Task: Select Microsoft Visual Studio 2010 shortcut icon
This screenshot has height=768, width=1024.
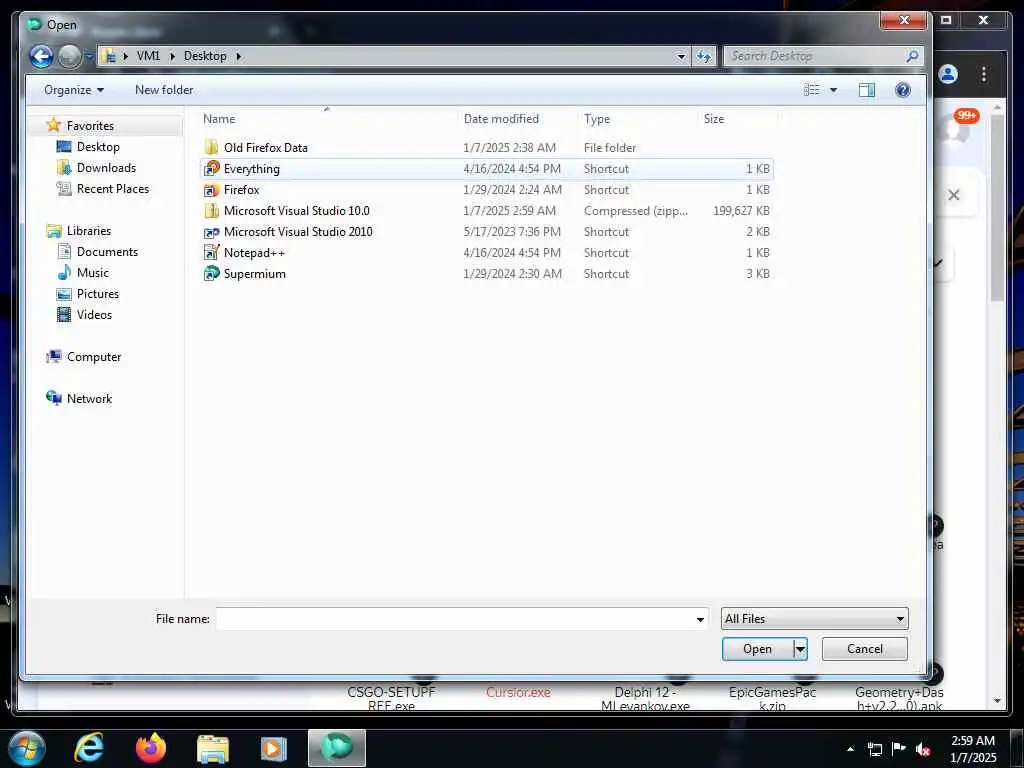Action: point(212,232)
